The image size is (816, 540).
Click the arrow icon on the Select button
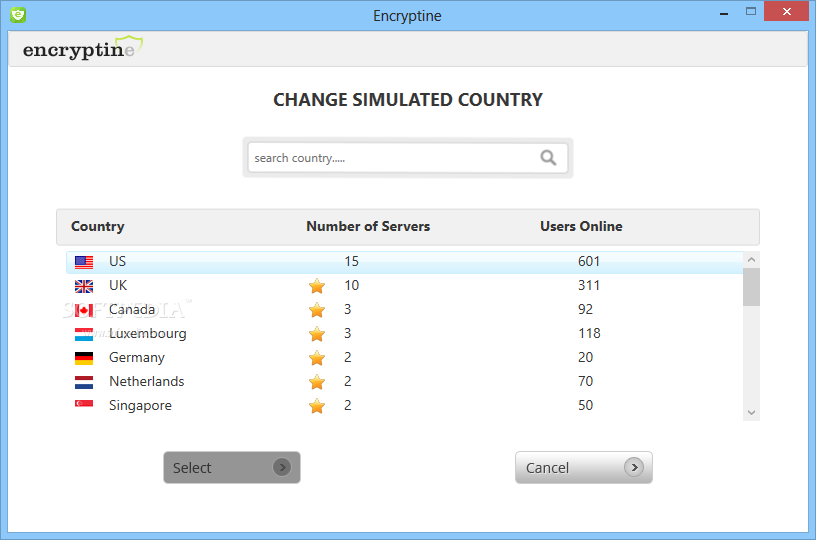pos(282,467)
